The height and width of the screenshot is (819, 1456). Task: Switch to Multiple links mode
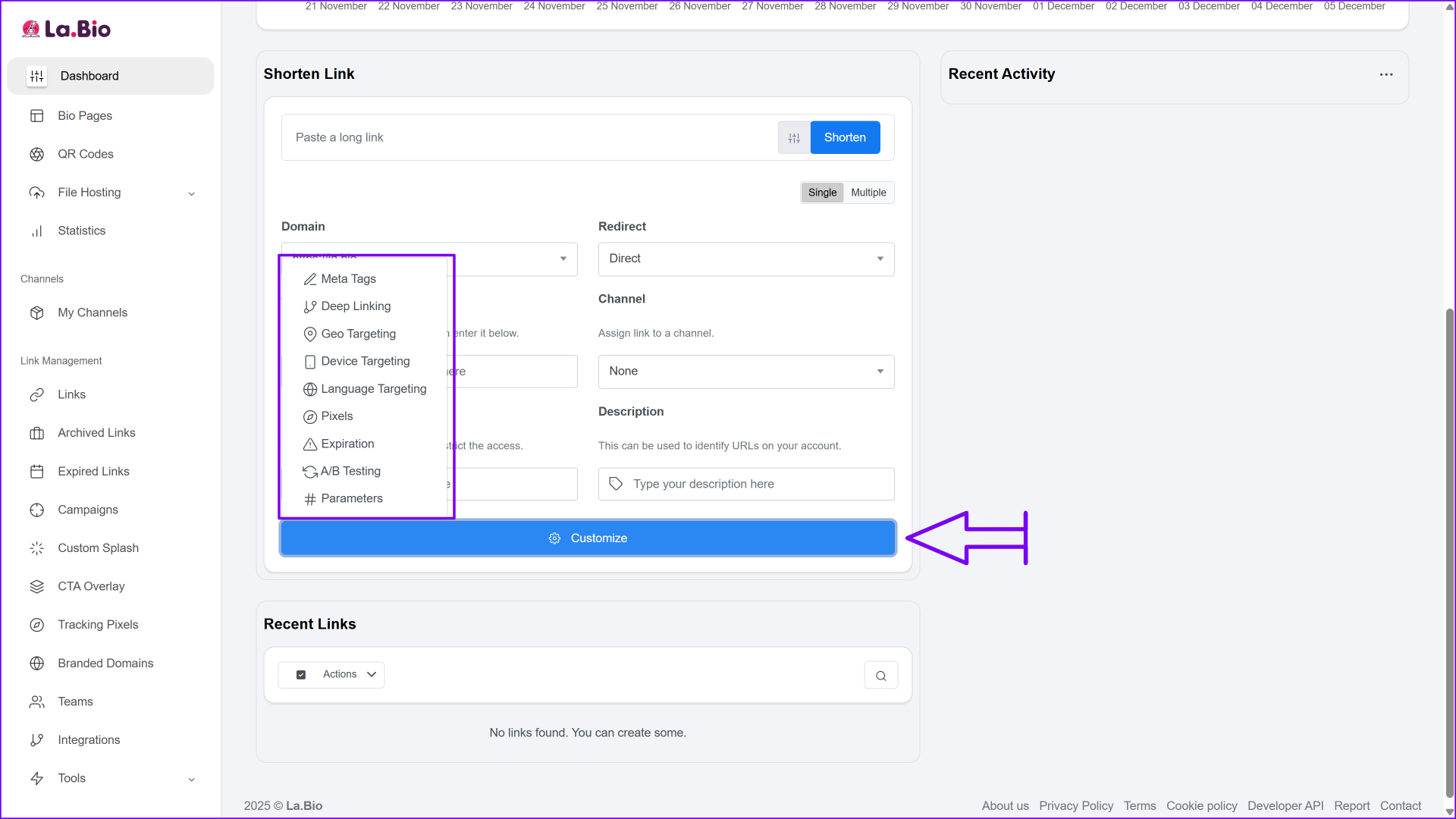[868, 193]
